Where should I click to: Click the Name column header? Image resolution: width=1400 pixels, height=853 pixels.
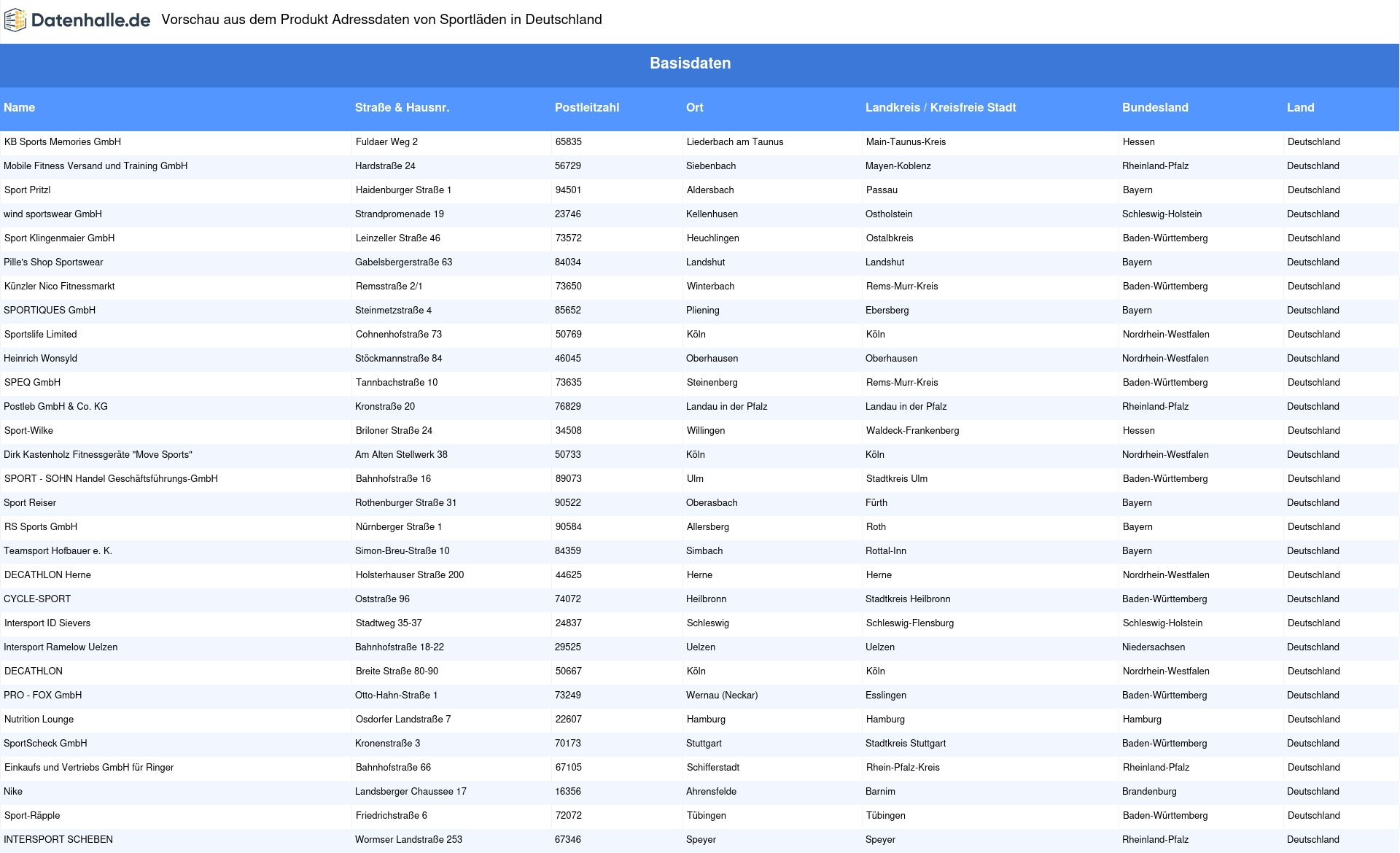click(19, 107)
